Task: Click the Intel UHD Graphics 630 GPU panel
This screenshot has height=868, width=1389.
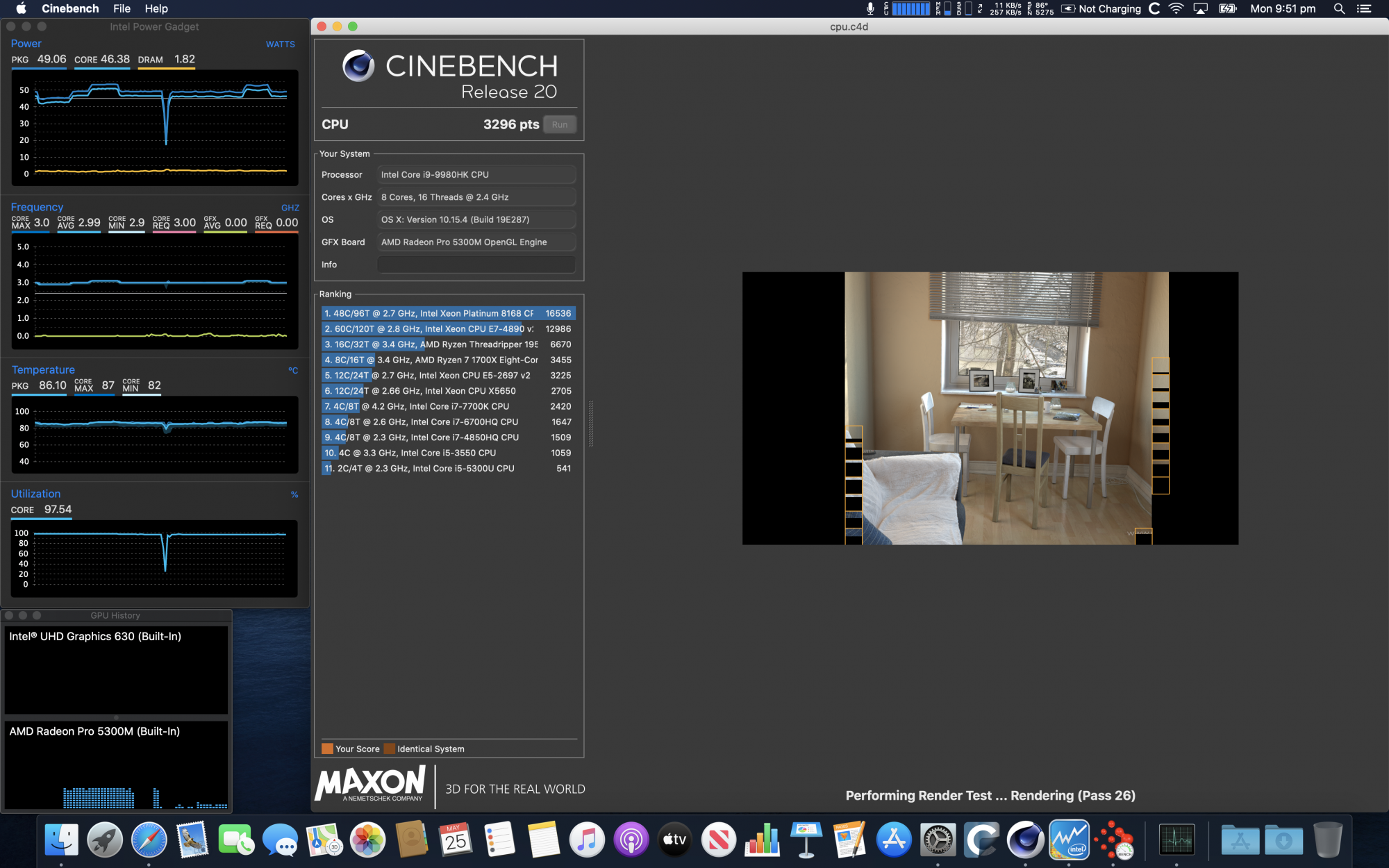Action: point(113,670)
